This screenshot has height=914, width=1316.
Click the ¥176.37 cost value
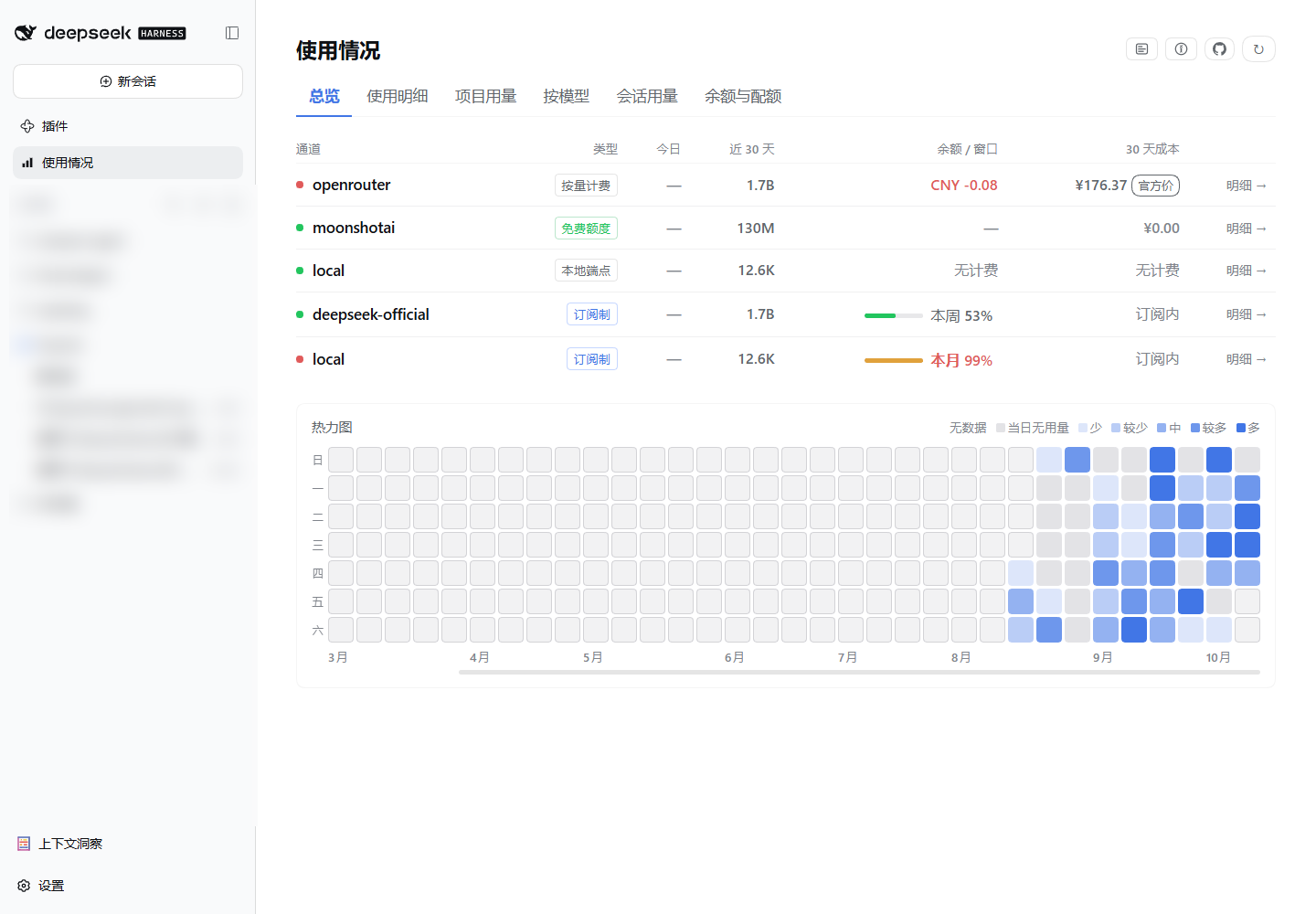coord(1100,186)
